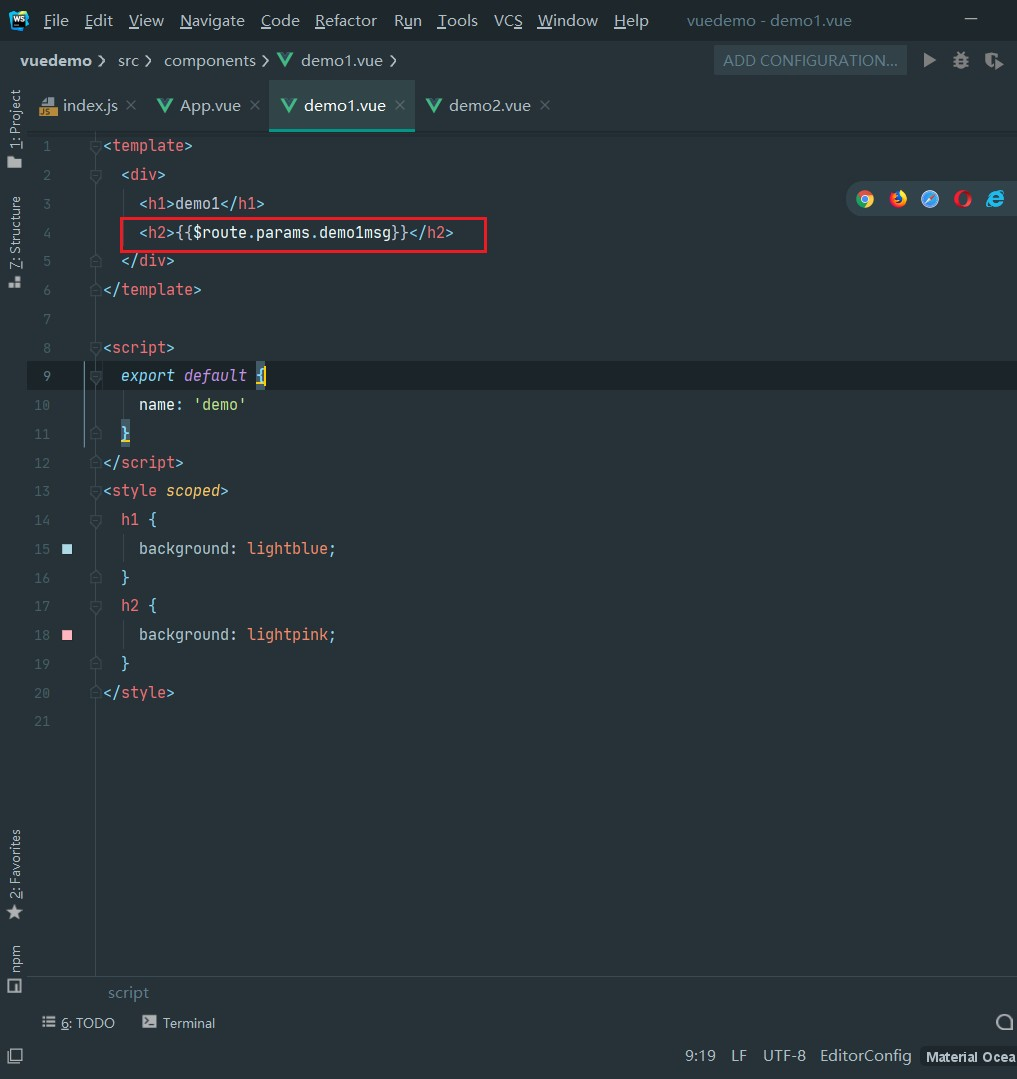The height and width of the screenshot is (1079, 1017).
Task: Open the npm tool window
Action: 14,968
